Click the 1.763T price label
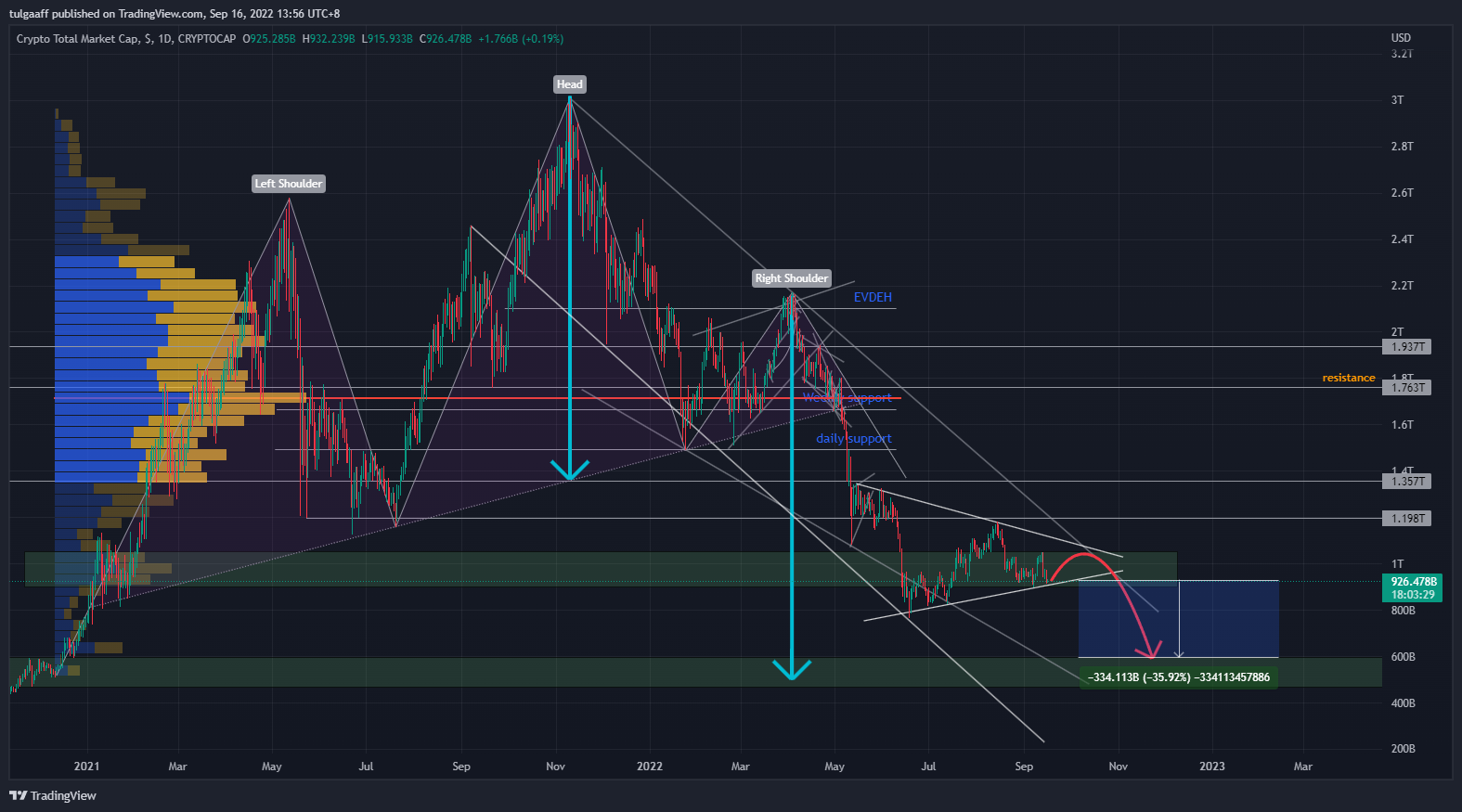The height and width of the screenshot is (812, 1462). (x=1407, y=388)
